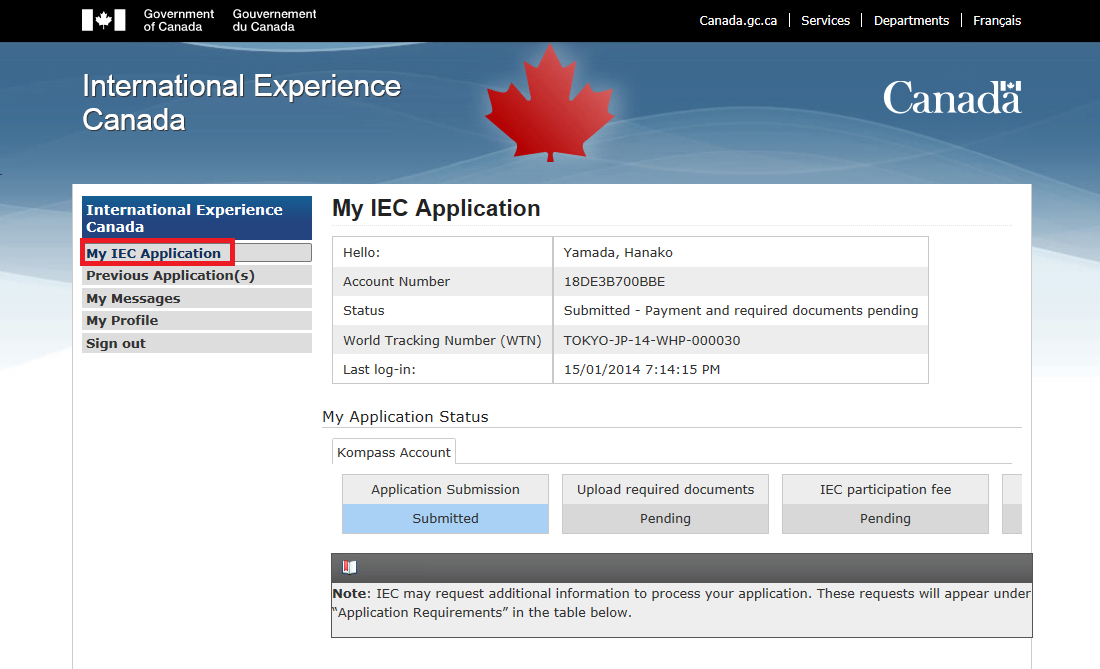Viewport: 1100px width, 669px height.
Task: Click the IEC participation fee step
Action: pos(885,489)
